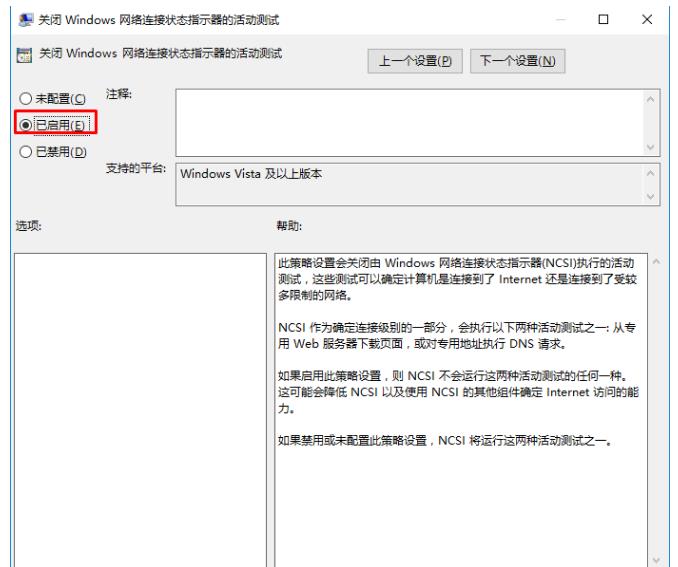Click up arrow in supported platform scrollbar
678x567 pixels.
650,173
